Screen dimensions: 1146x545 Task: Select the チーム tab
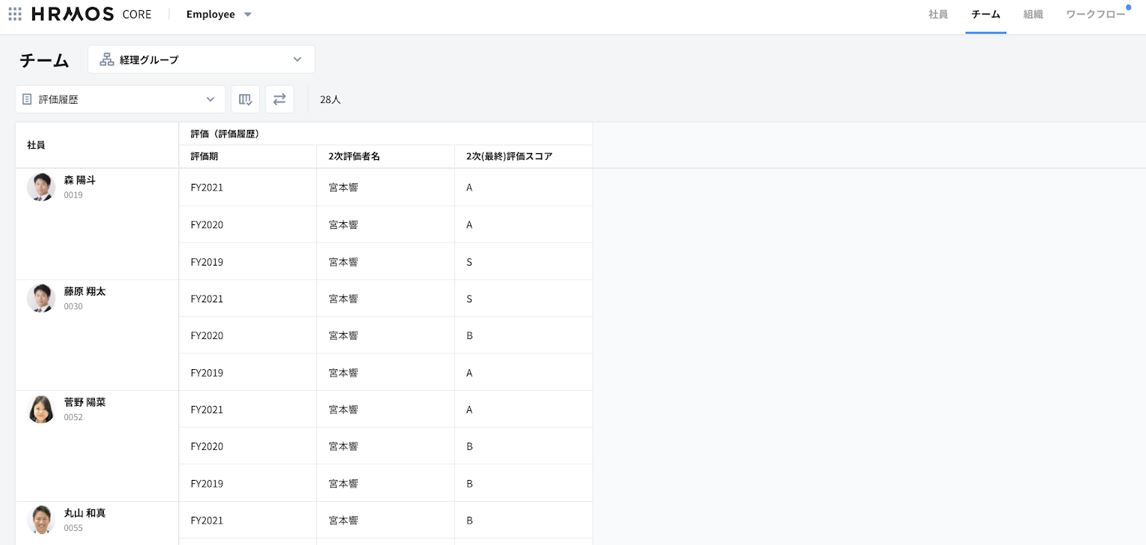click(x=985, y=14)
